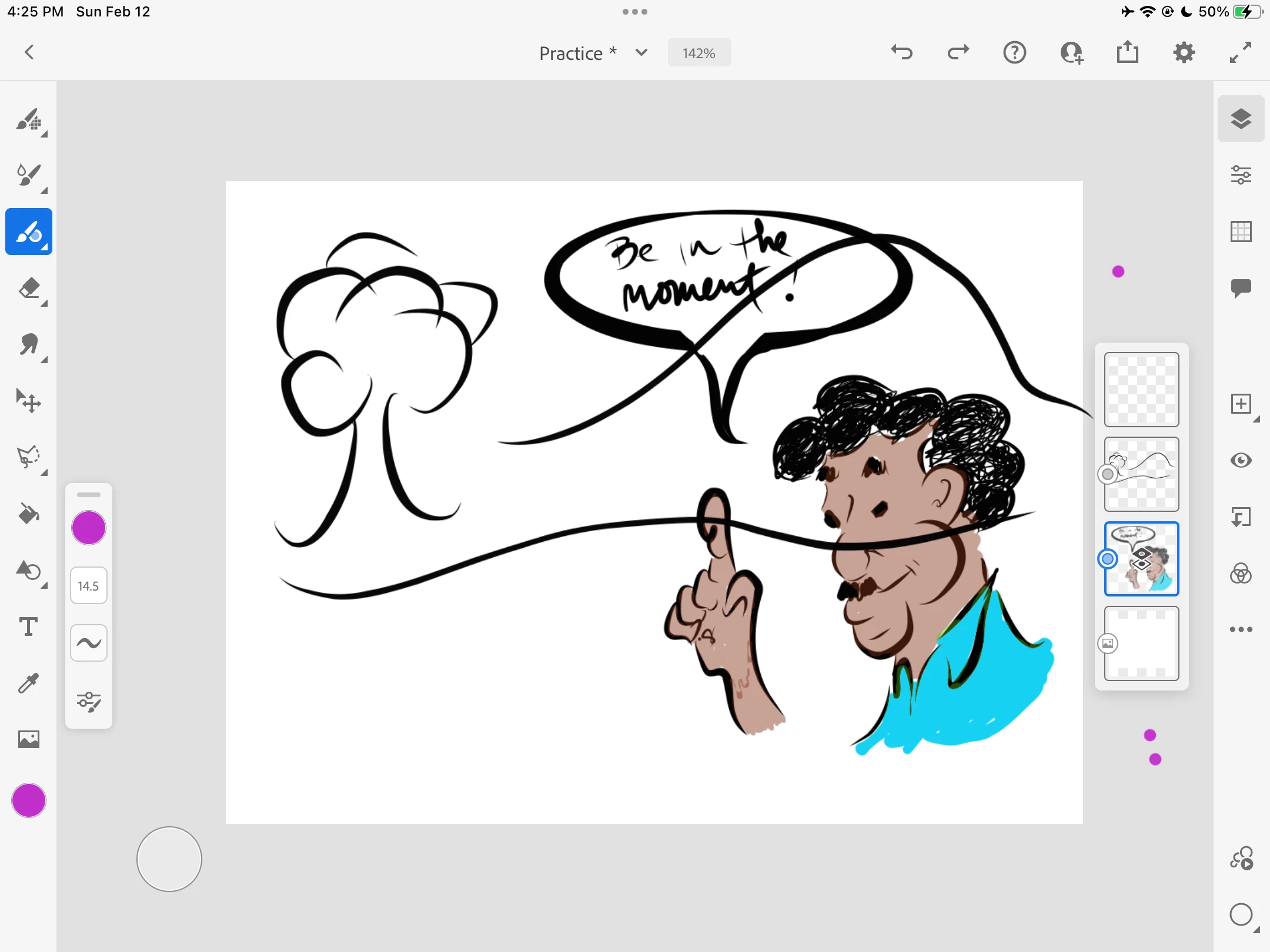This screenshot has height=952, width=1270.
Task: Open the large magenta color chip
Action: coord(28,800)
